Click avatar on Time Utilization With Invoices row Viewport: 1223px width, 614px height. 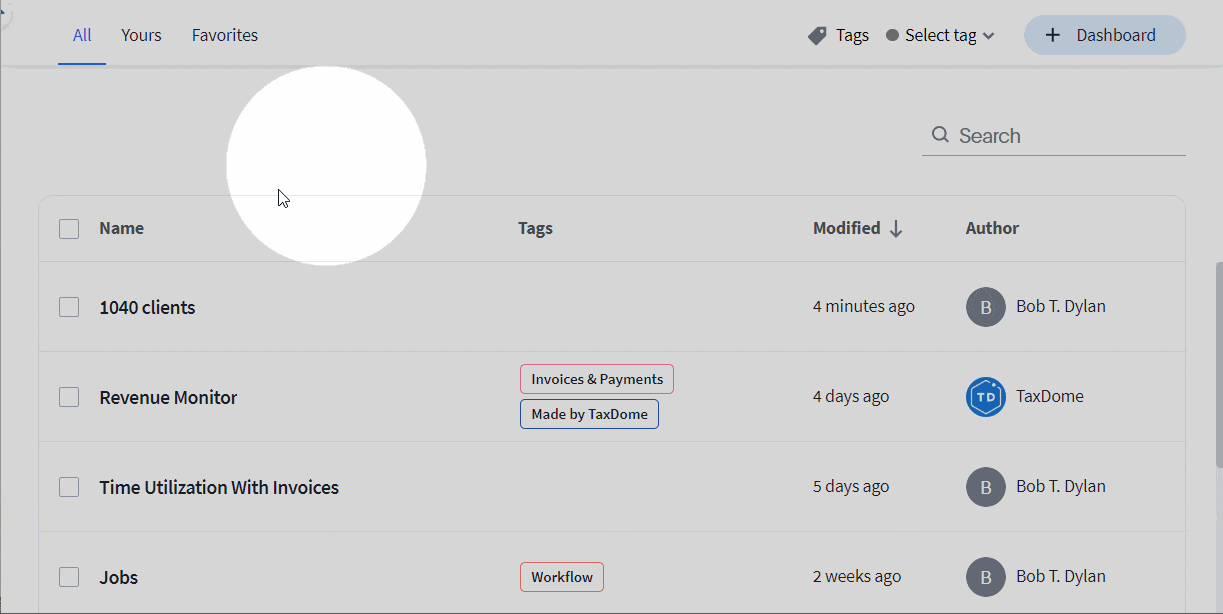[x=985, y=487]
